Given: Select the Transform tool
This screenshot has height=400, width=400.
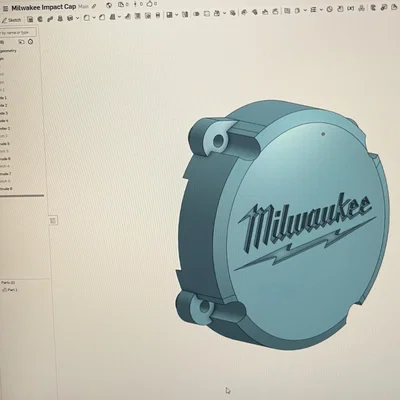Looking at the screenshot, I should point(217,13).
